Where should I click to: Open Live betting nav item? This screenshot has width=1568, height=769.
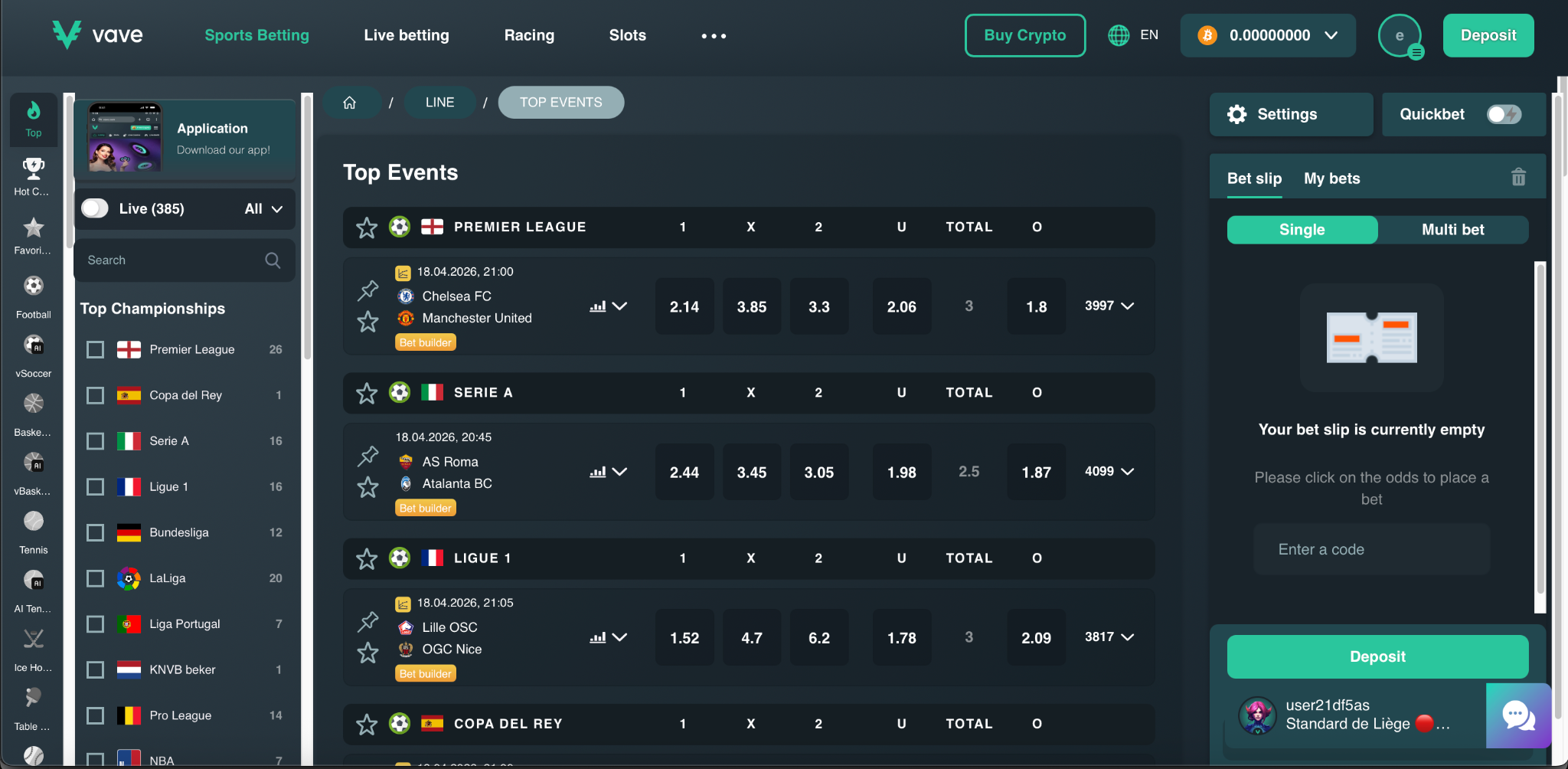tap(407, 35)
